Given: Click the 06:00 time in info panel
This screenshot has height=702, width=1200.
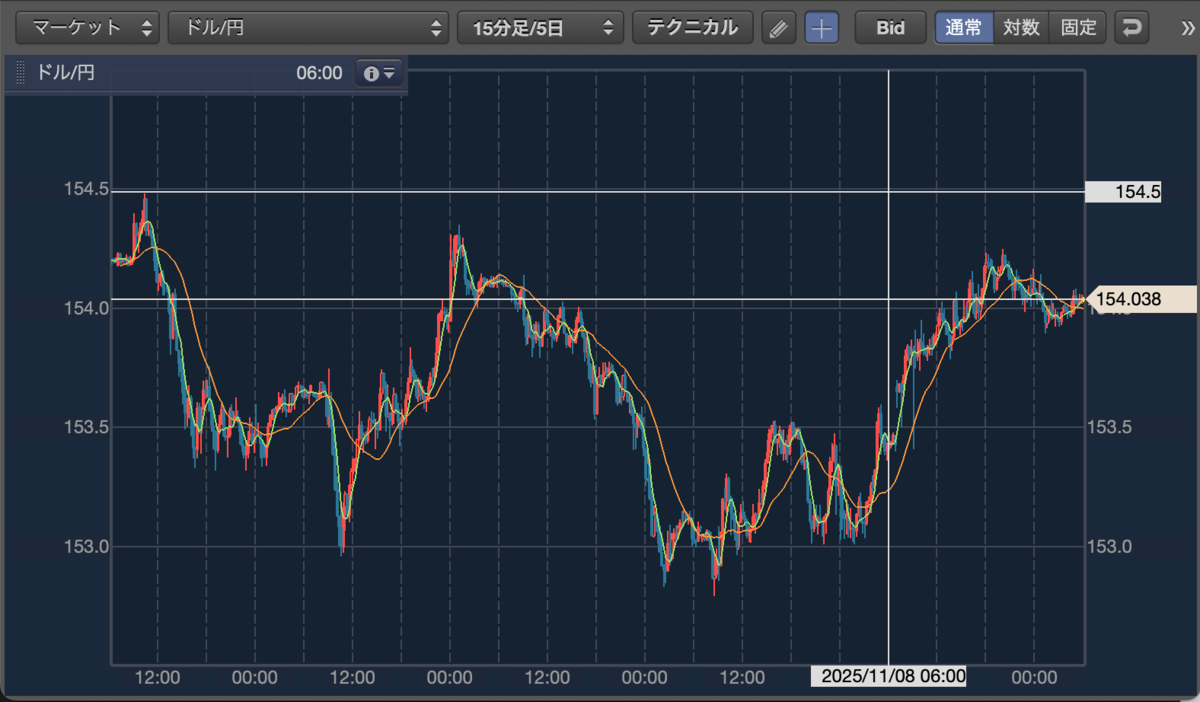Looking at the screenshot, I should tap(319, 73).
